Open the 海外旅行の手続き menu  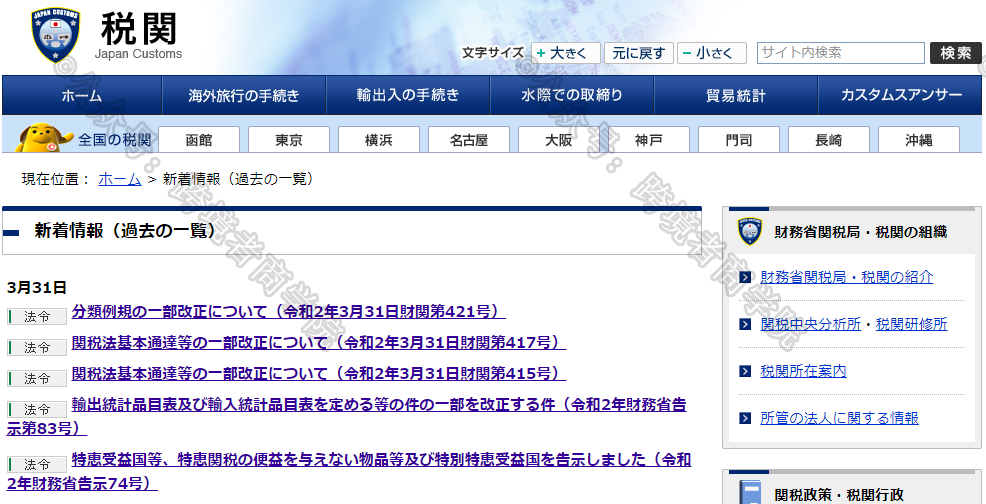click(x=244, y=96)
